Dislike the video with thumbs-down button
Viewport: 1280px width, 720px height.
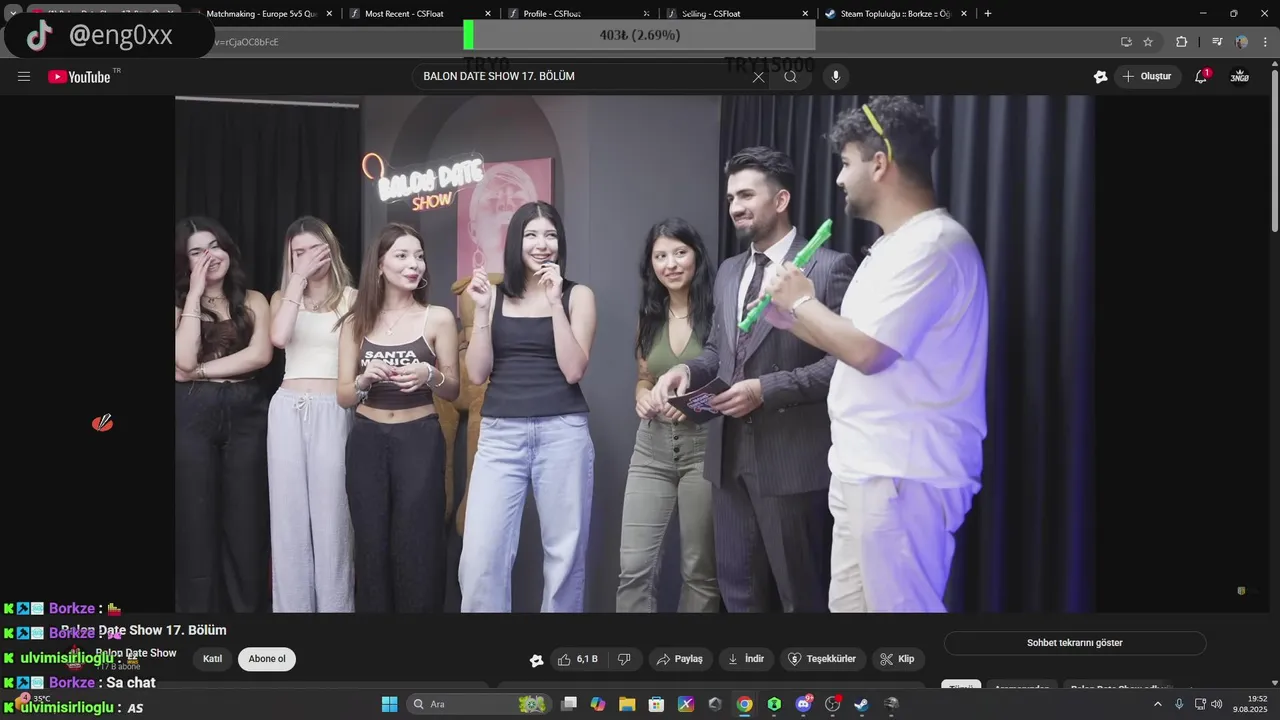coord(624,659)
